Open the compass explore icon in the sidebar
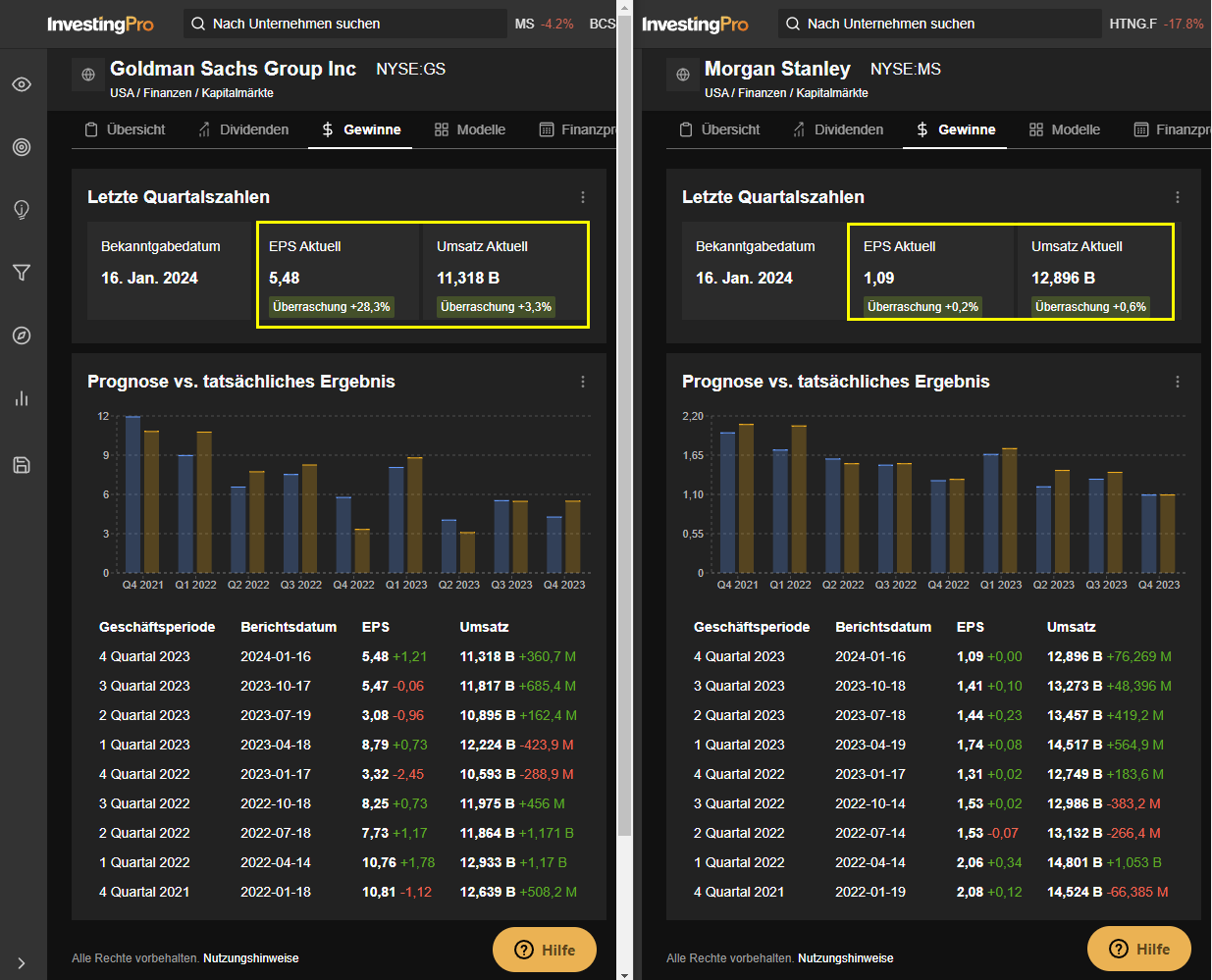Image resolution: width=1212 pixels, height=980 pixels. (22, 335)
